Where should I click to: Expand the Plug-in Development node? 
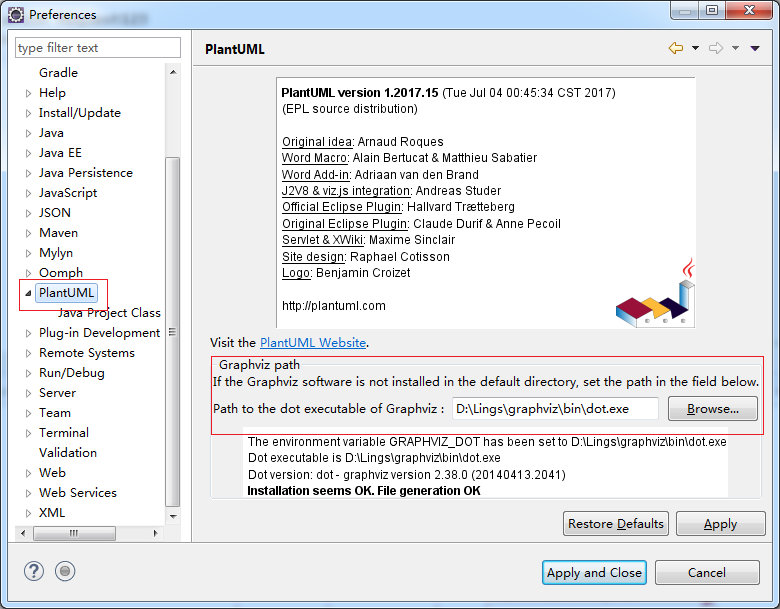coord(28,333)
